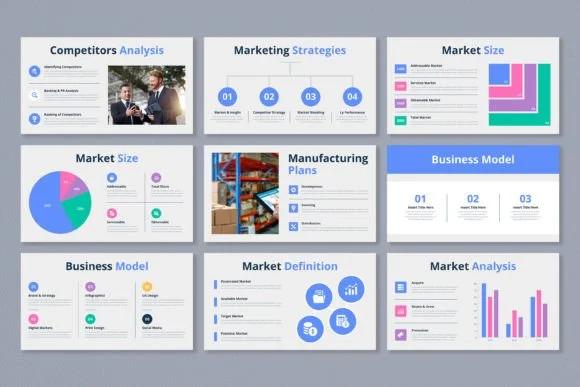This screenshot has height=387, width=580.
Task: Click the calculator icon in Market Definition
Action: pyautogui.click(x=343, y=322)
